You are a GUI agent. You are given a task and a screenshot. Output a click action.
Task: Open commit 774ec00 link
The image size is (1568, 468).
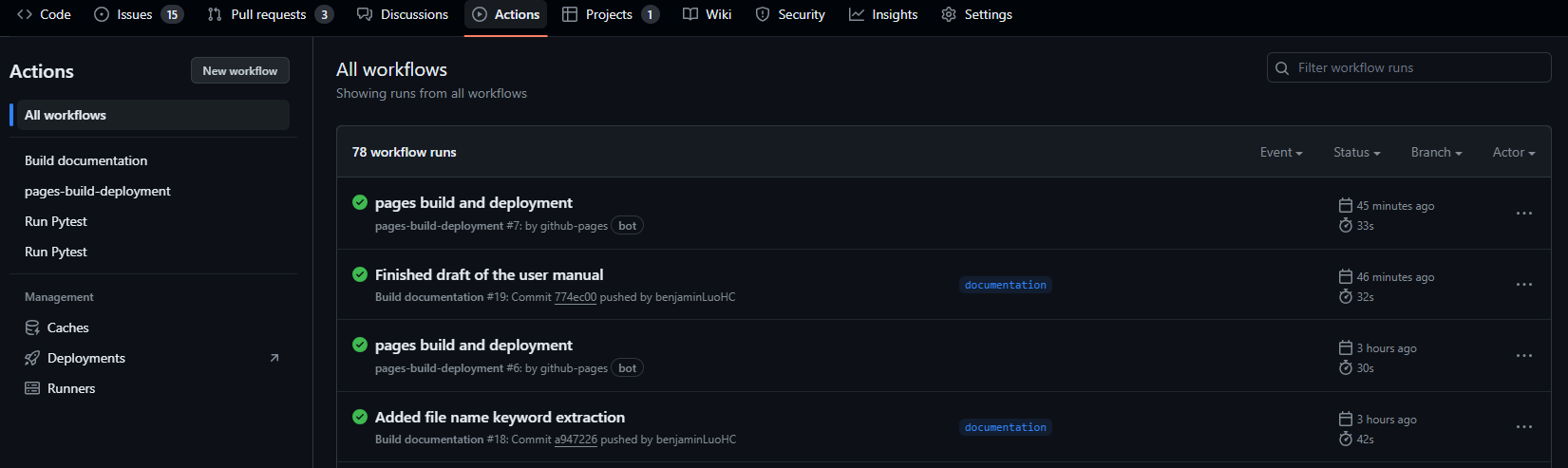576,297
